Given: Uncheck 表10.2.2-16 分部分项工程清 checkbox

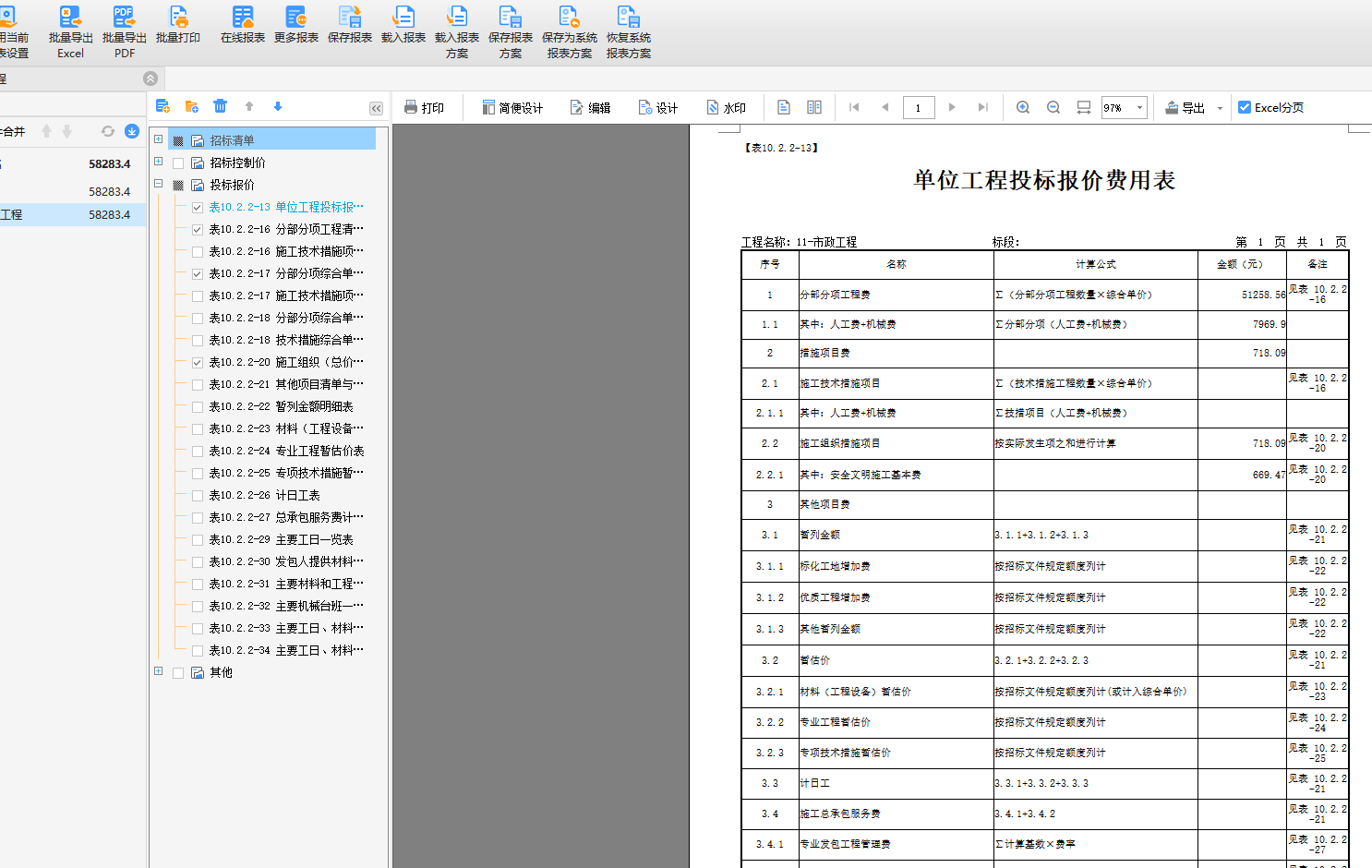Looking at the screenshot, I should pyautogui.click(x=197, y=229).
